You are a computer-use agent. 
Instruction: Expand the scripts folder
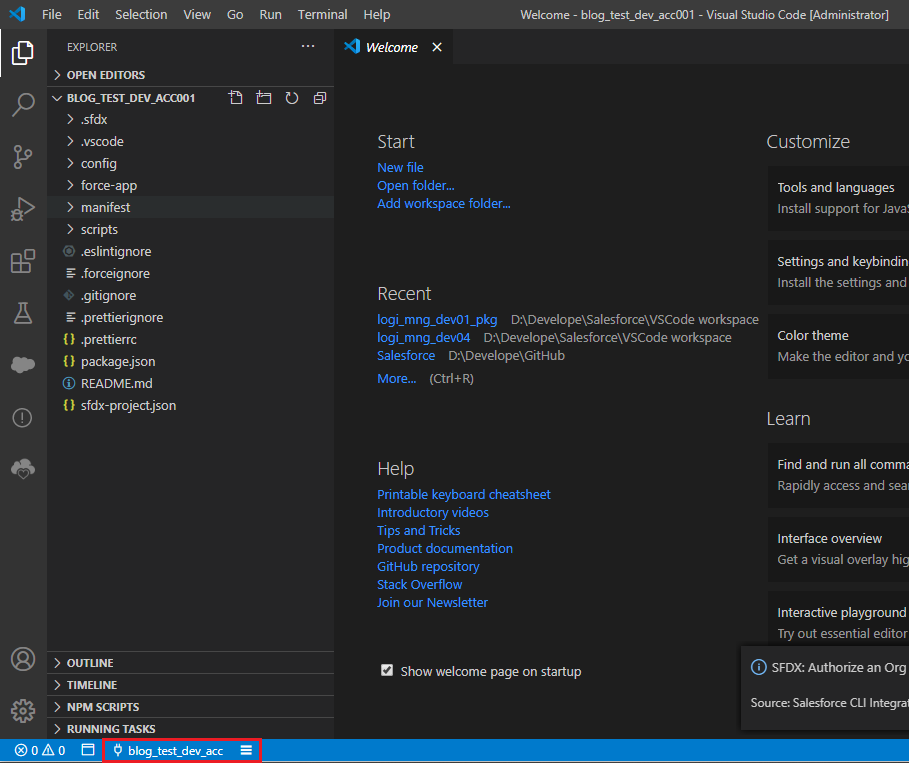tap(190, 230)
